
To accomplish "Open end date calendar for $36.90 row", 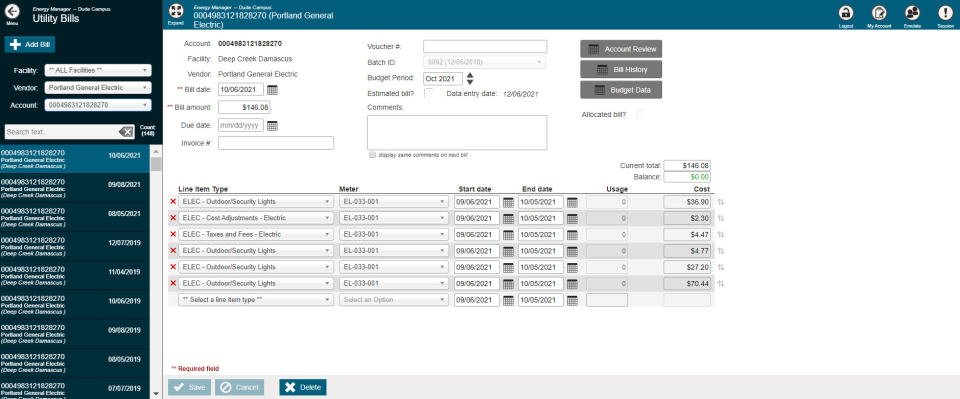I will [572, 202].
